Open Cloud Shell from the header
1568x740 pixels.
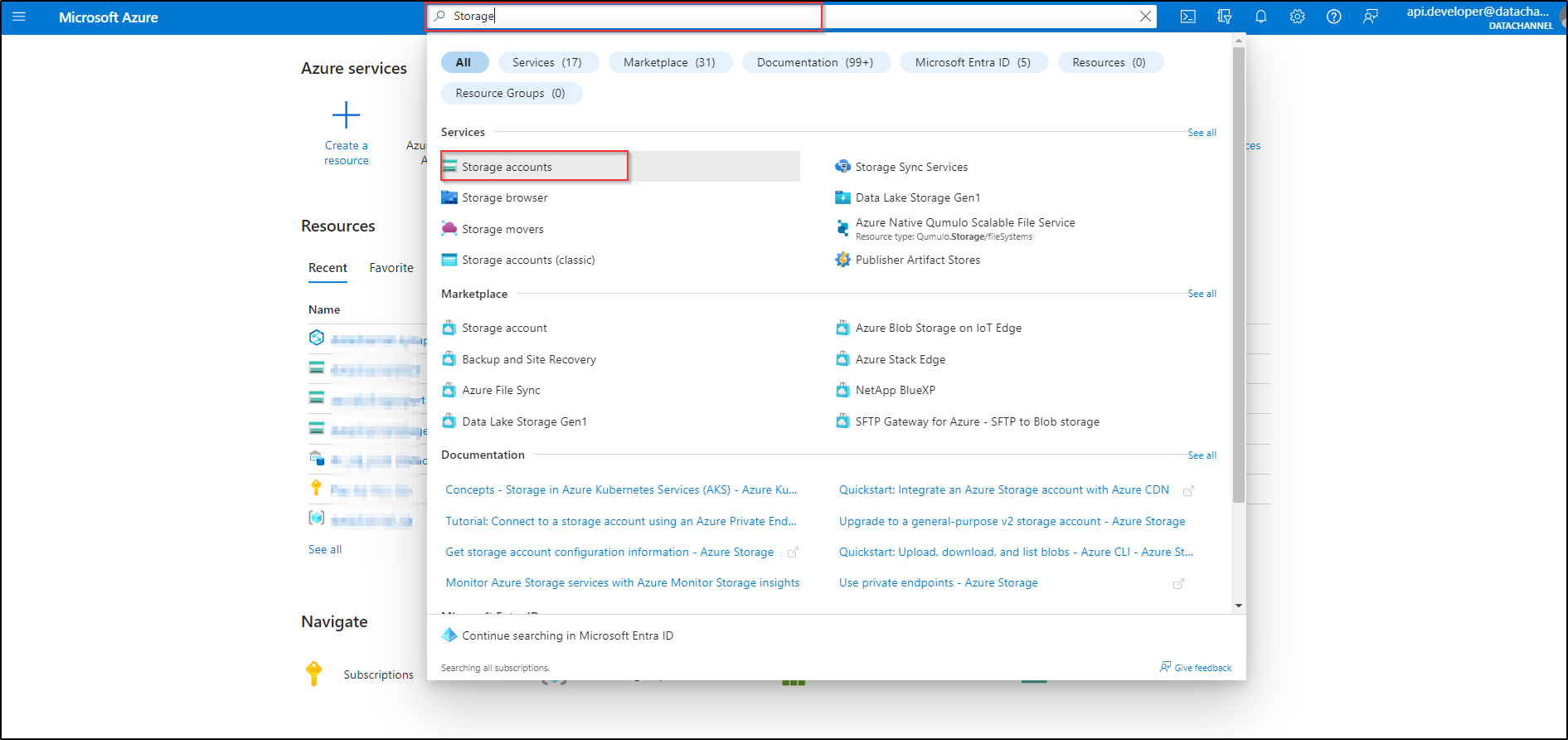click(x=1187, y=17)
